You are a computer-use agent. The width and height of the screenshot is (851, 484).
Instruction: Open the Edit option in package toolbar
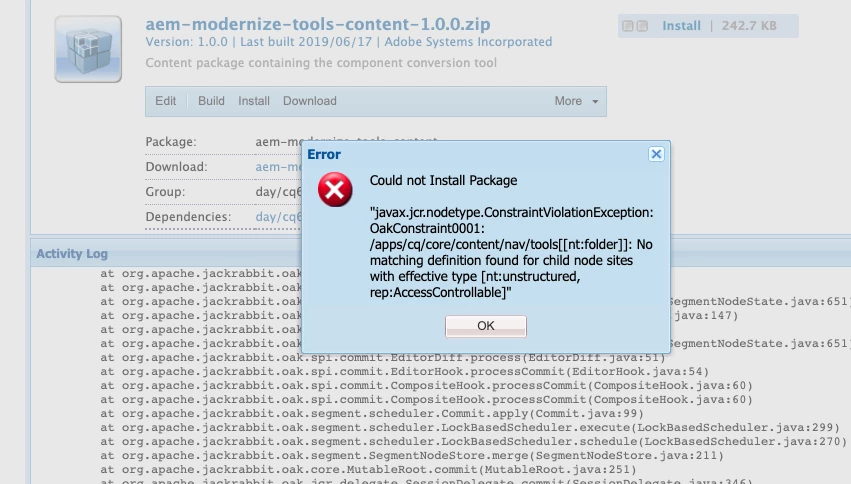pos(166,101)
